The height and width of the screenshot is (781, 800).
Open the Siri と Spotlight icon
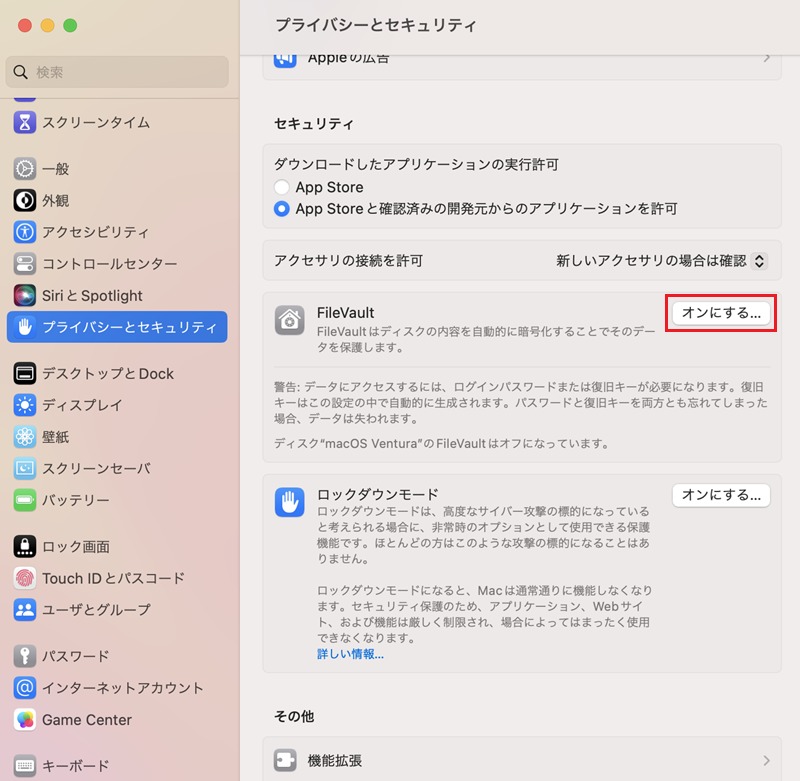[x=24, y=295]
